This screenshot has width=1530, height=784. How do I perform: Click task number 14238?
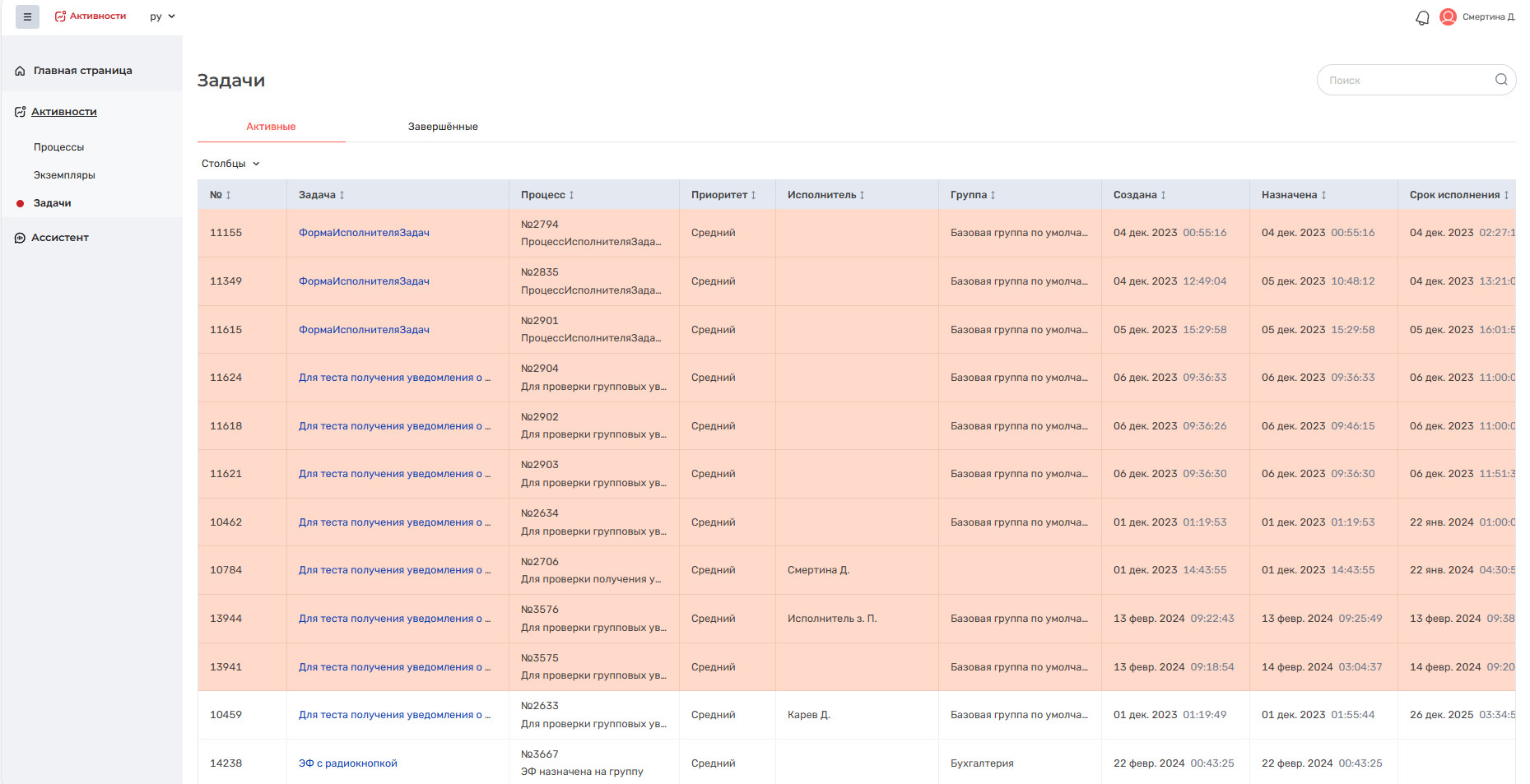[226, 763]
